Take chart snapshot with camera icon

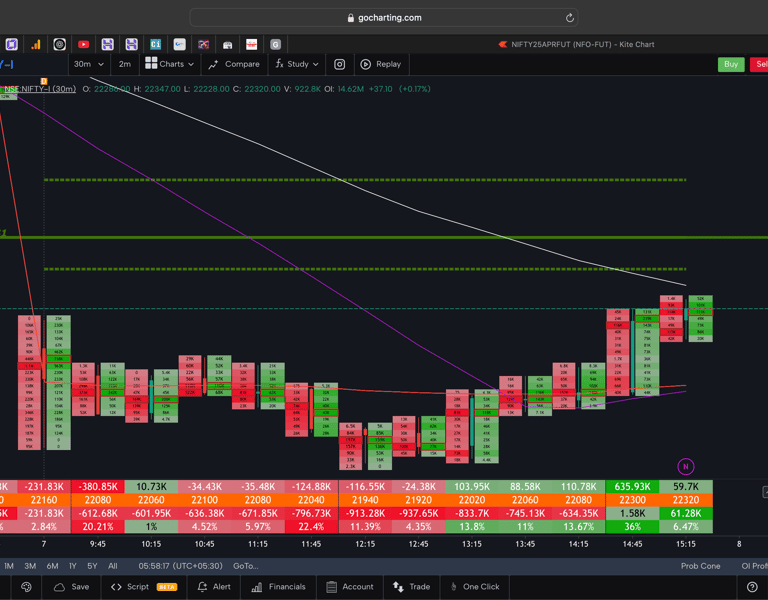tap(339, 64)
